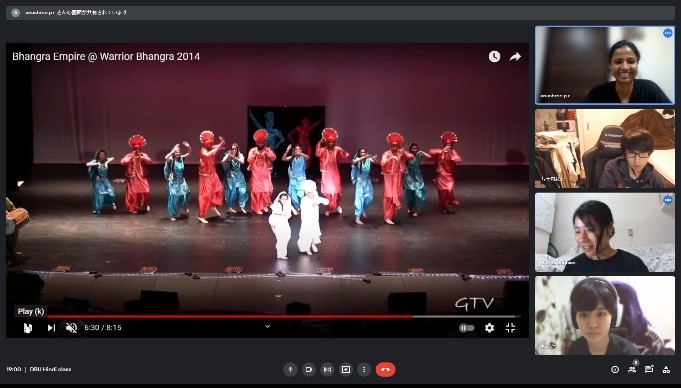The width and height of the screenshot is (681, 388).
Task: Click the Share arrow on the video
Action: (515, 56)
